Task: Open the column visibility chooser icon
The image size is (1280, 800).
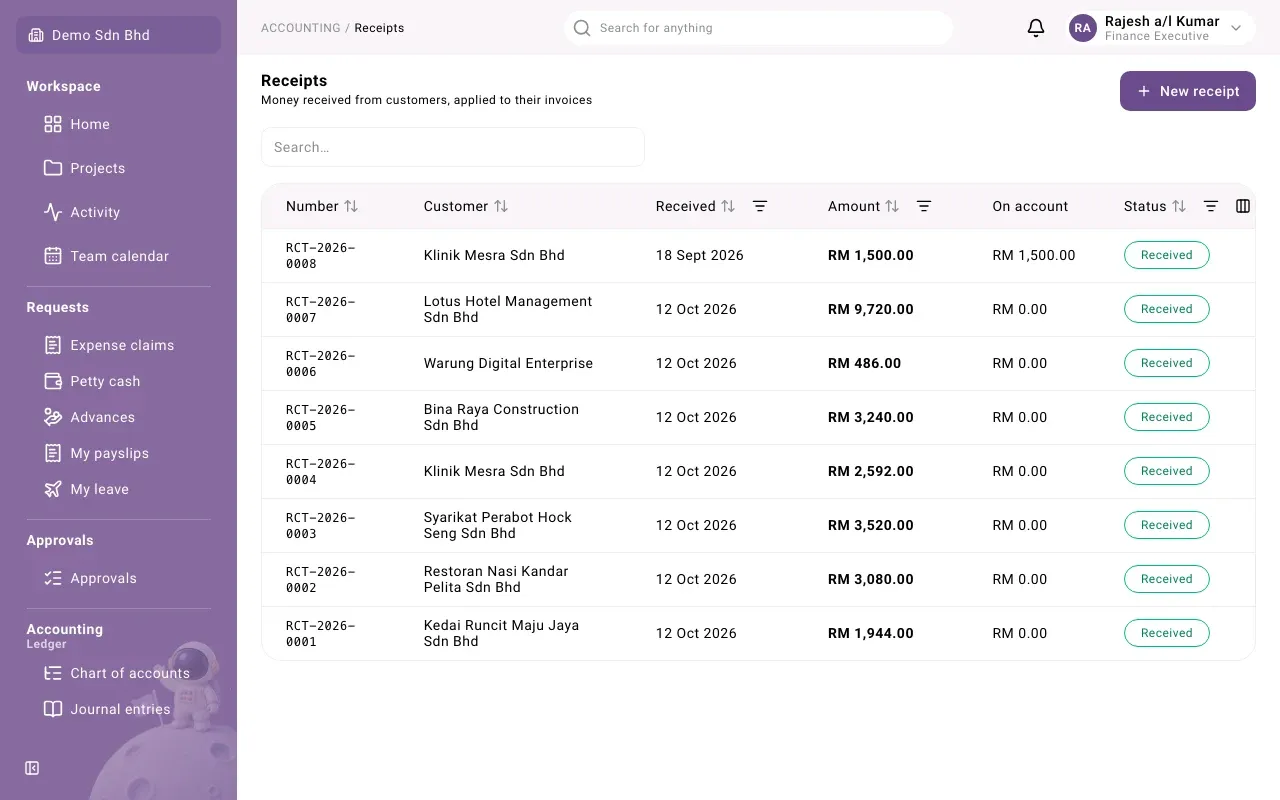Action: tap(1243, 206)
